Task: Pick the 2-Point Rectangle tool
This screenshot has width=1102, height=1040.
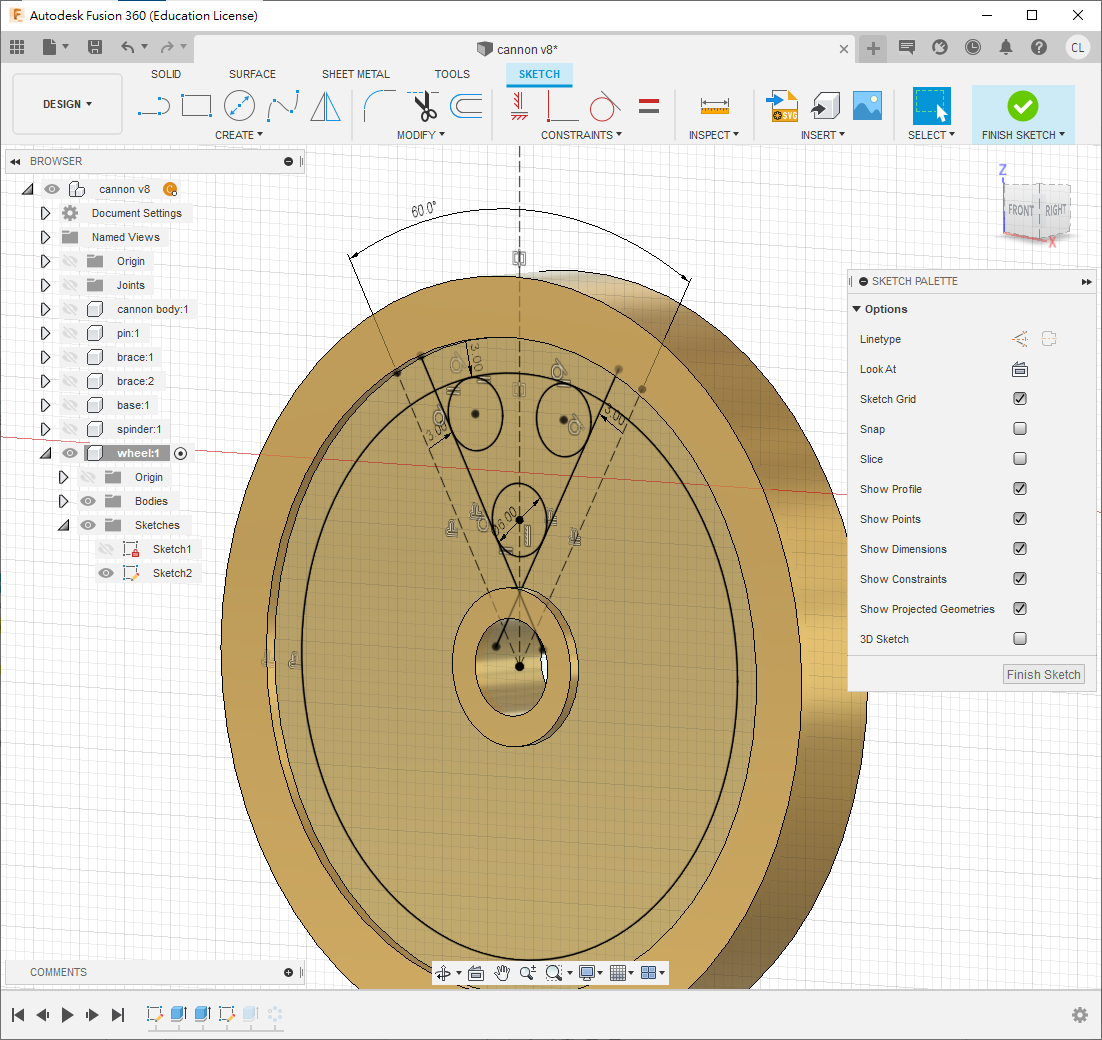Action: [x=196, y=105]
